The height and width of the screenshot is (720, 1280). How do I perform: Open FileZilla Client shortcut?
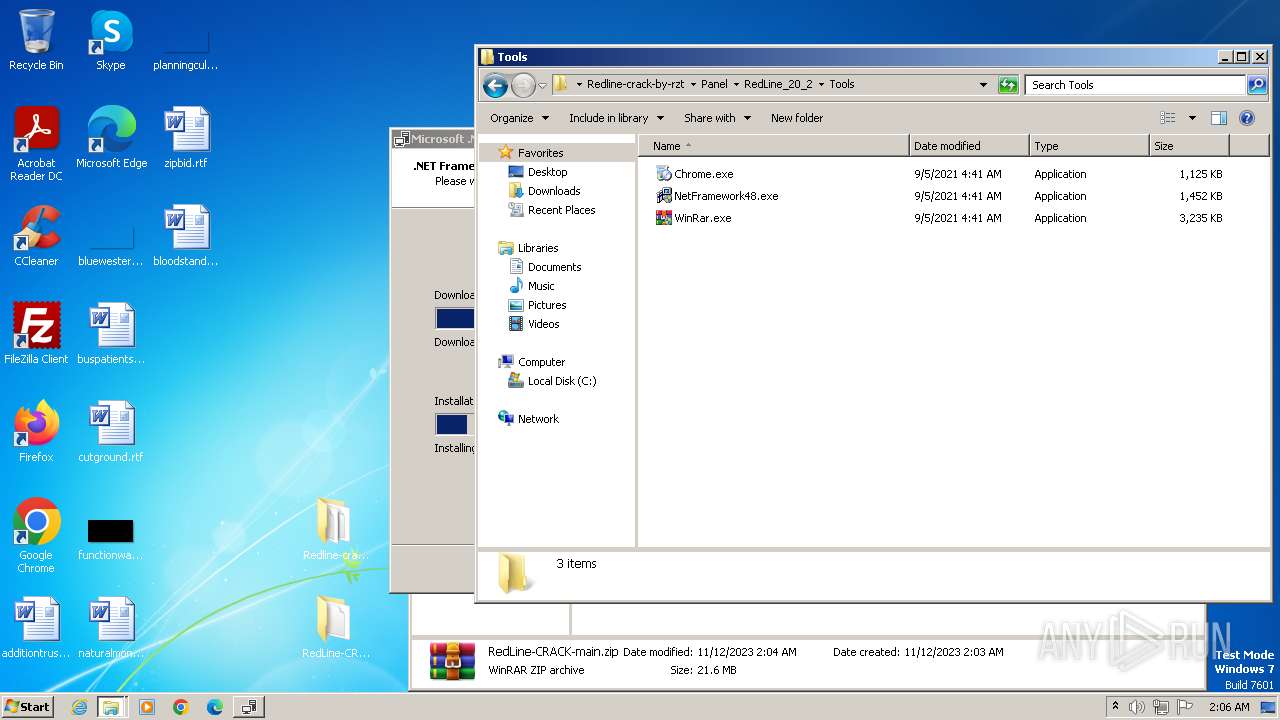36,334
